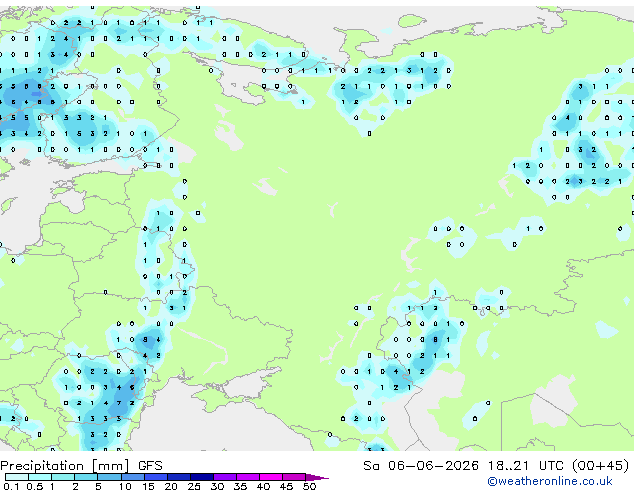Click the 45–50 mm legend color swatch
Screen dimensions: 634x490
[294, 477]
